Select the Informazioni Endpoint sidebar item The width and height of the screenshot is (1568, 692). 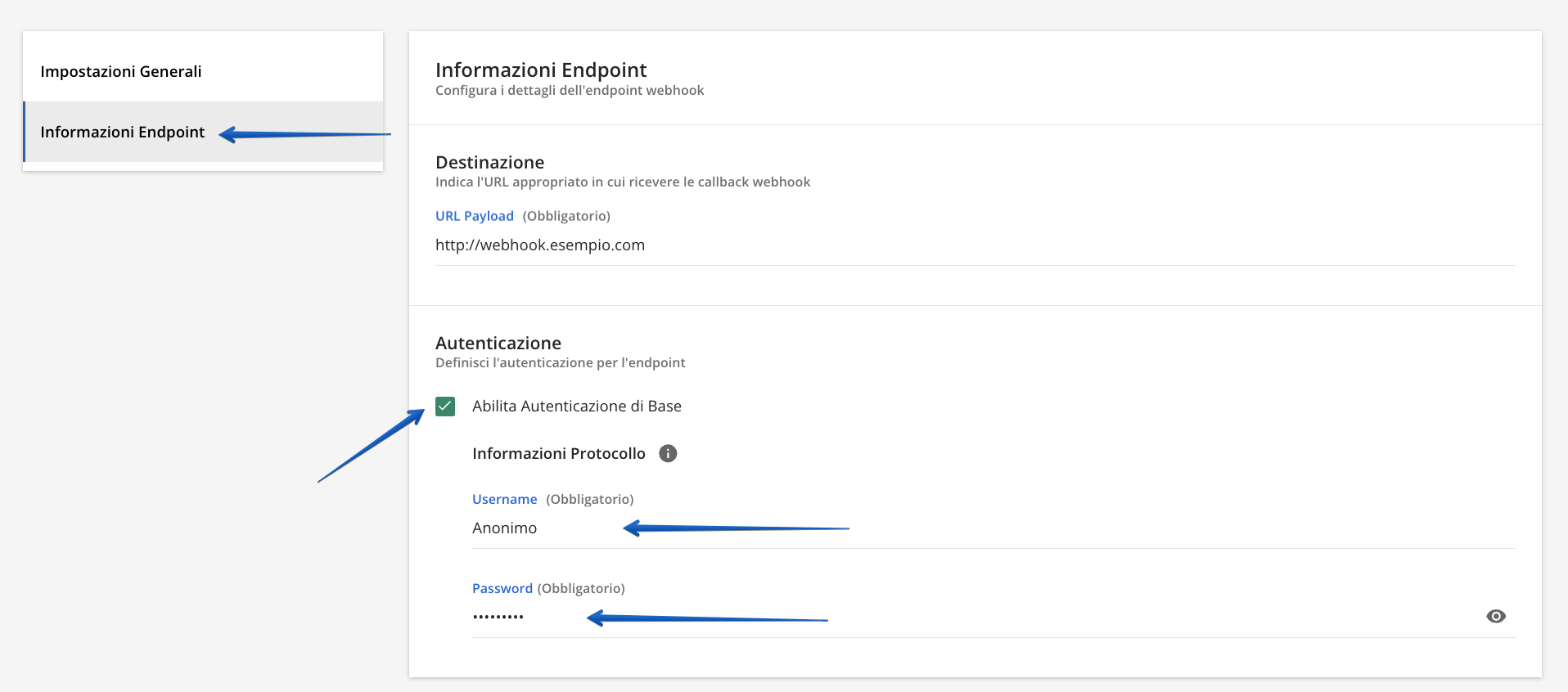[203, 132]
